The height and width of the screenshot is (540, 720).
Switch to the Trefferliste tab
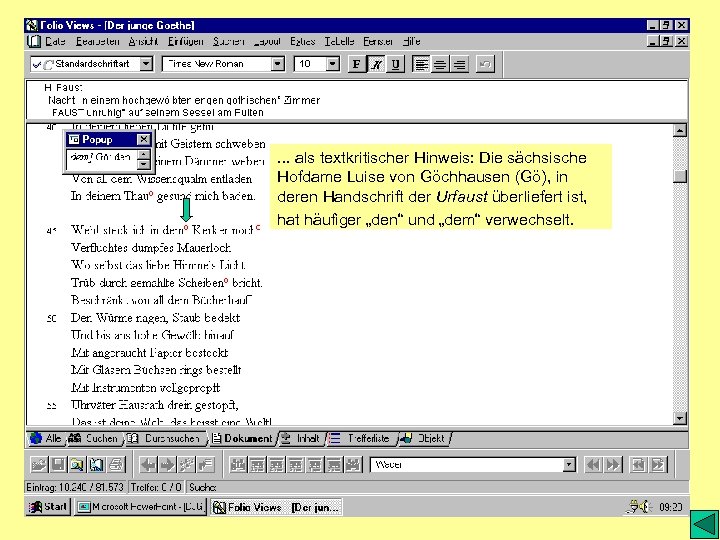click(x=360, y=439)
